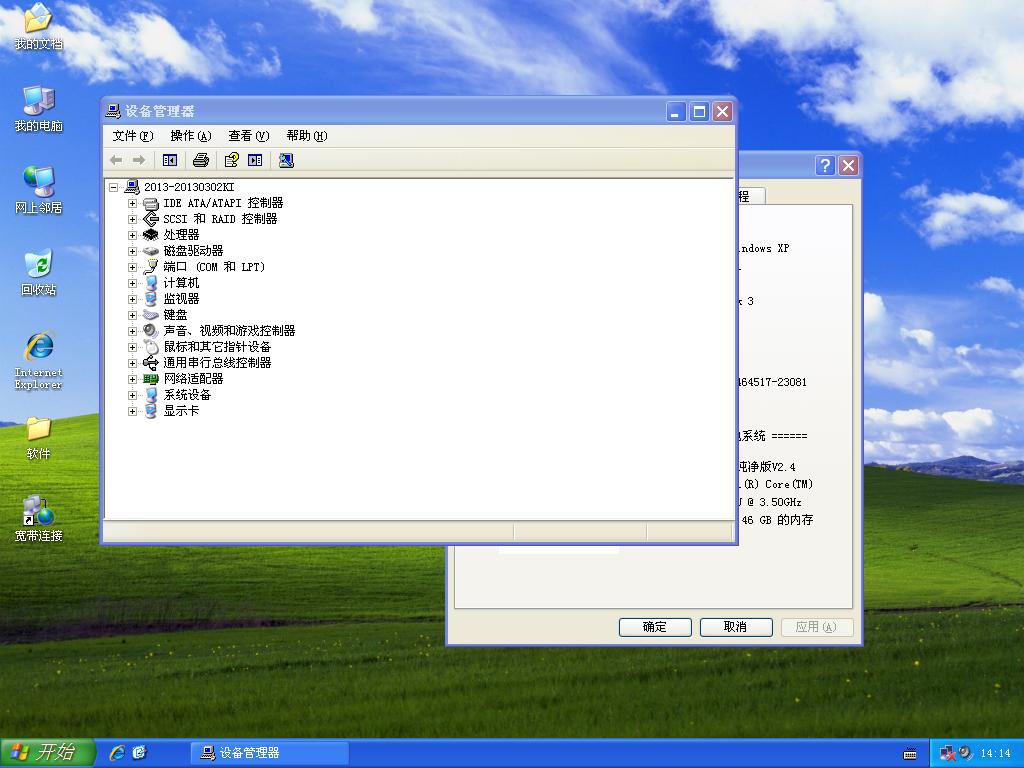
Task: Click 取消 in the System Properties dialog
Action: click(736, 627)
